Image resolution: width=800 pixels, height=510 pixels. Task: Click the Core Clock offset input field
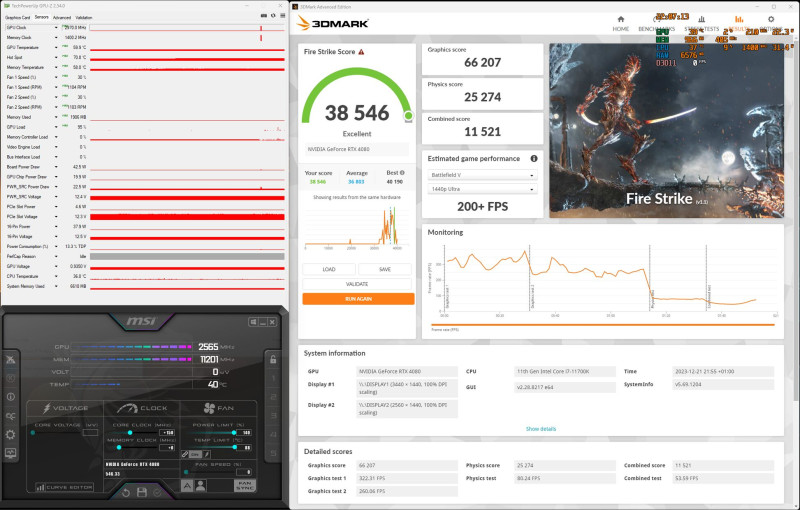tap(167, 432)
